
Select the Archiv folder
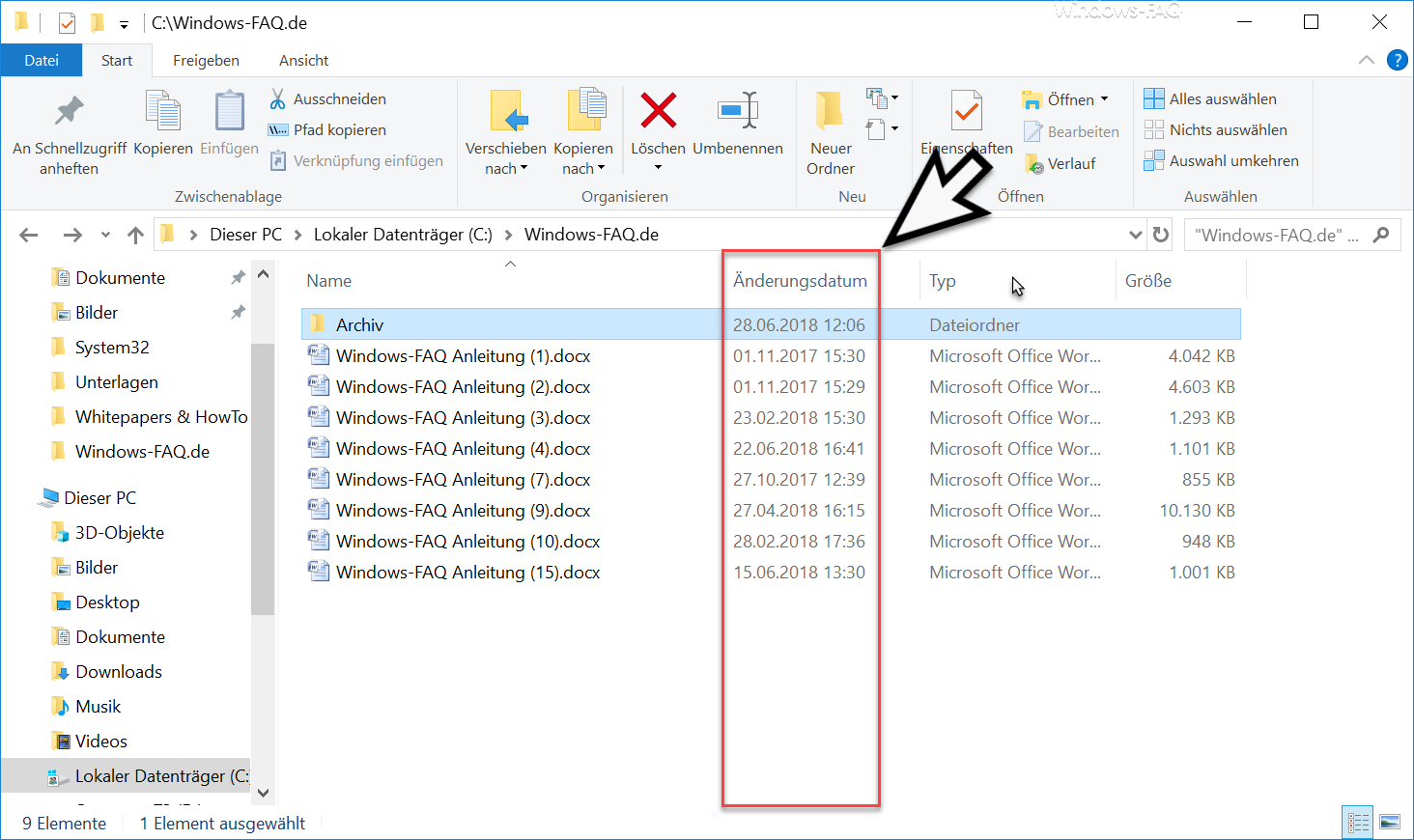point(771,324)
